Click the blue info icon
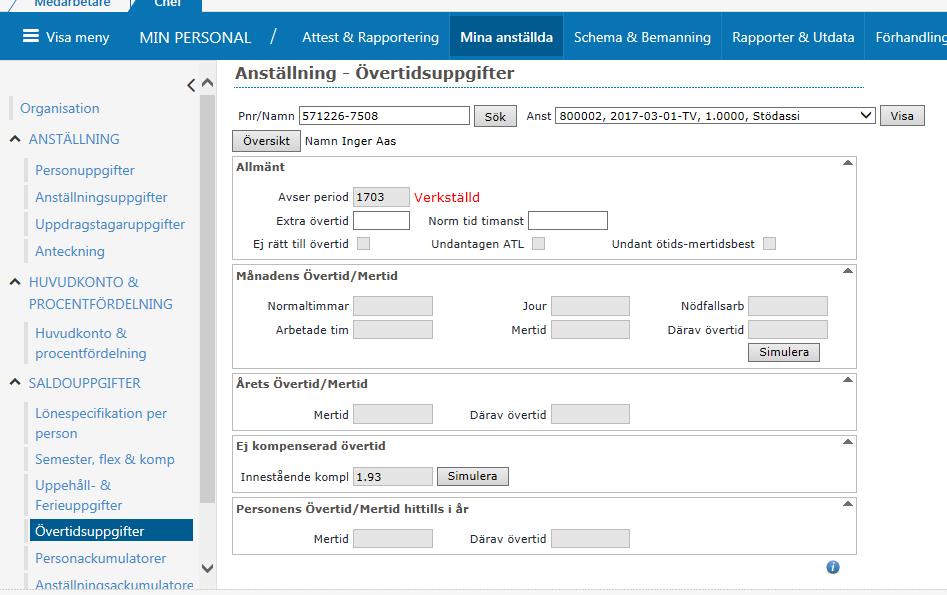The width and height of the screenshot is (947, 595). click(x=833, y=567)
